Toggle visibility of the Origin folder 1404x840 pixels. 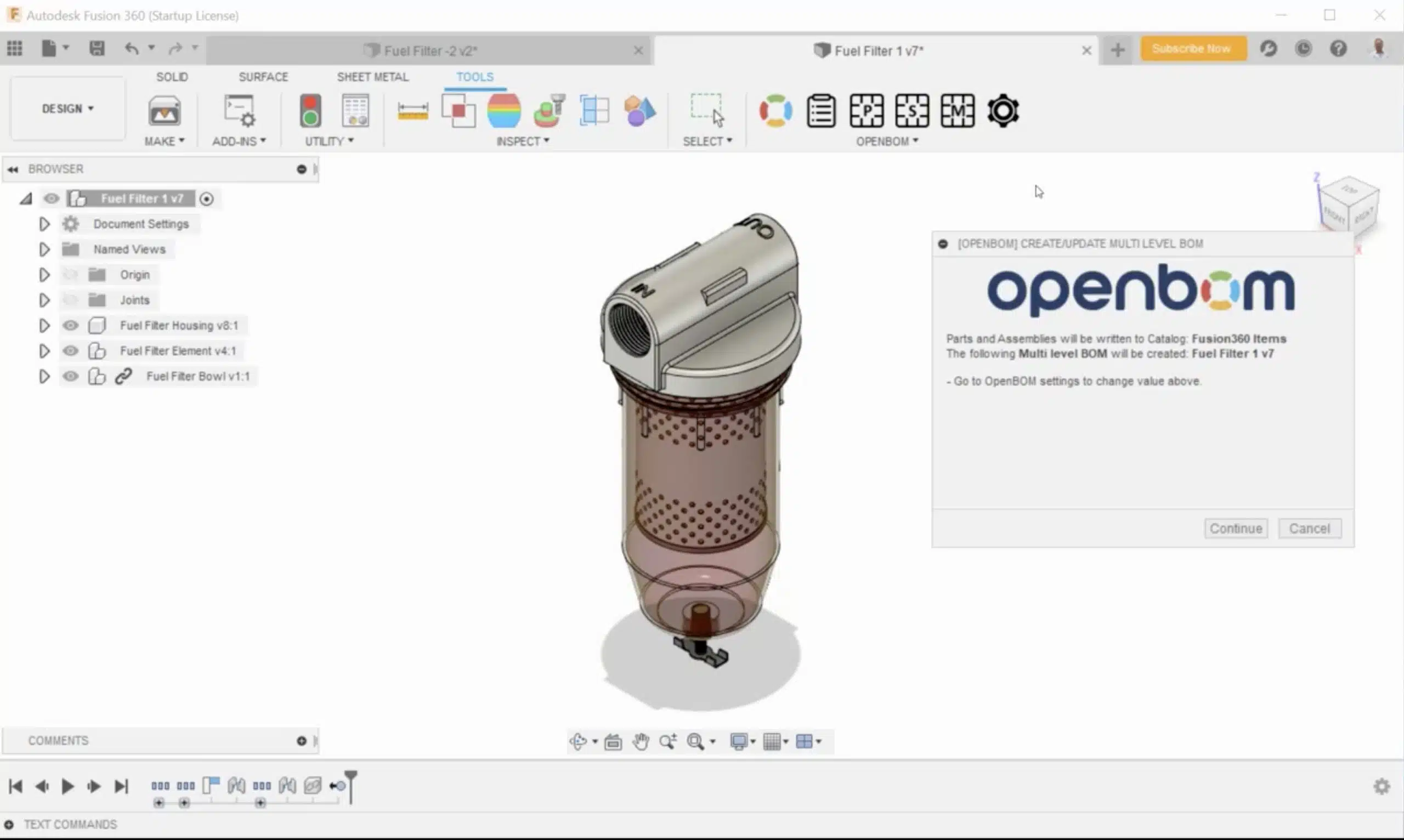[70, 275]
